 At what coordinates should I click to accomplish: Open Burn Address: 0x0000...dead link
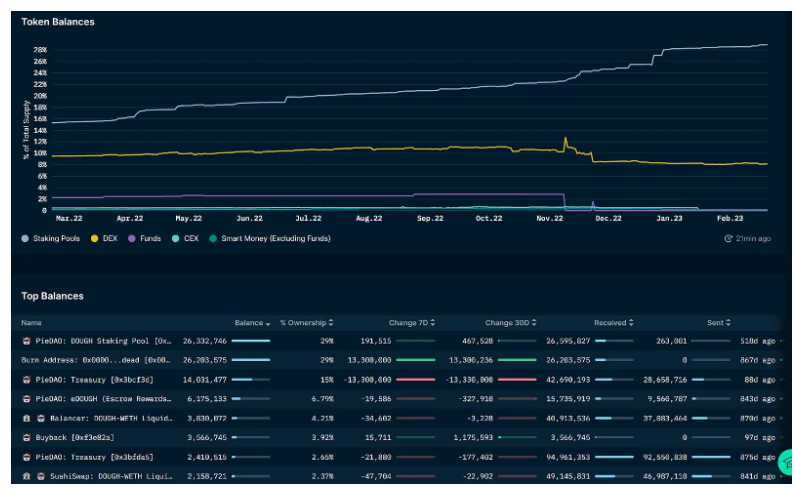(x=96, y=361)
